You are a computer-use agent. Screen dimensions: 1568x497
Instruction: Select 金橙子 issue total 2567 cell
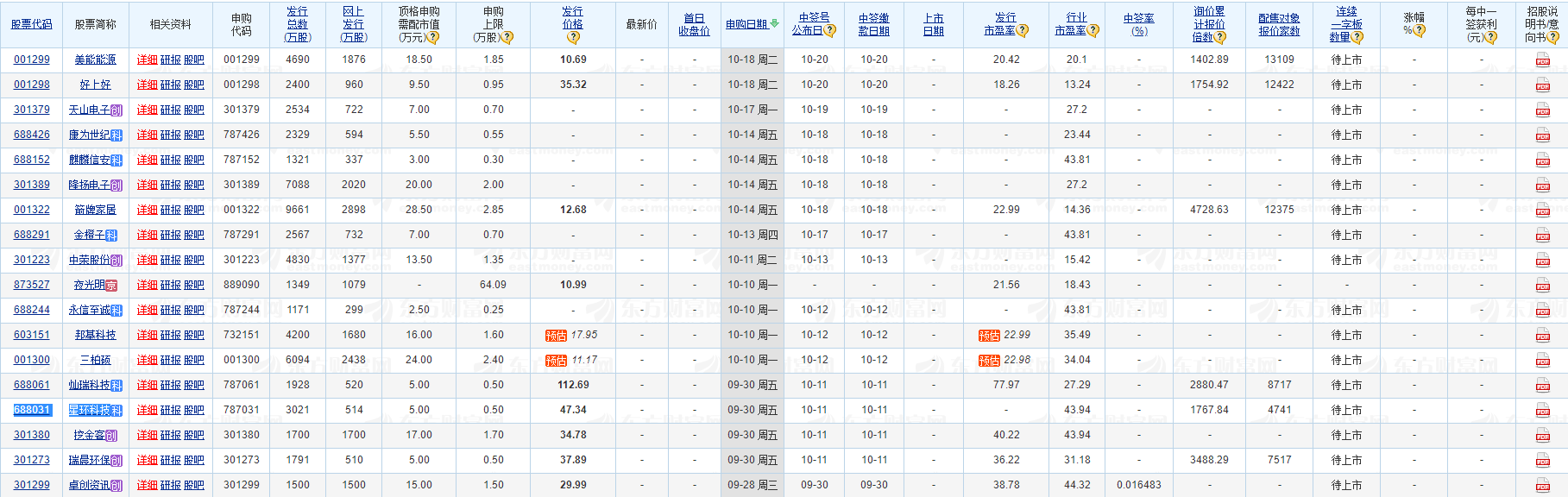(x=298, y=235)
